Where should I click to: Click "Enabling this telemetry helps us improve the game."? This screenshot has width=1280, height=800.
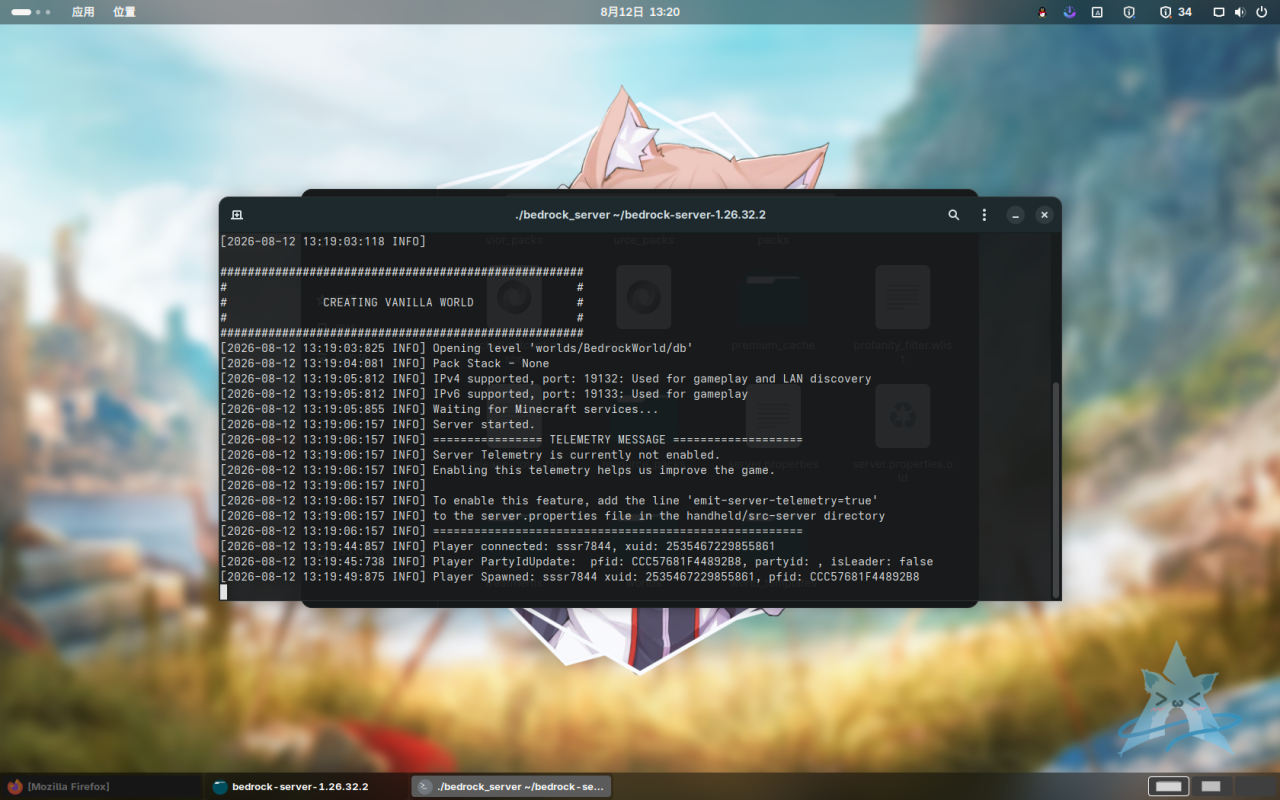click(604, 470)
